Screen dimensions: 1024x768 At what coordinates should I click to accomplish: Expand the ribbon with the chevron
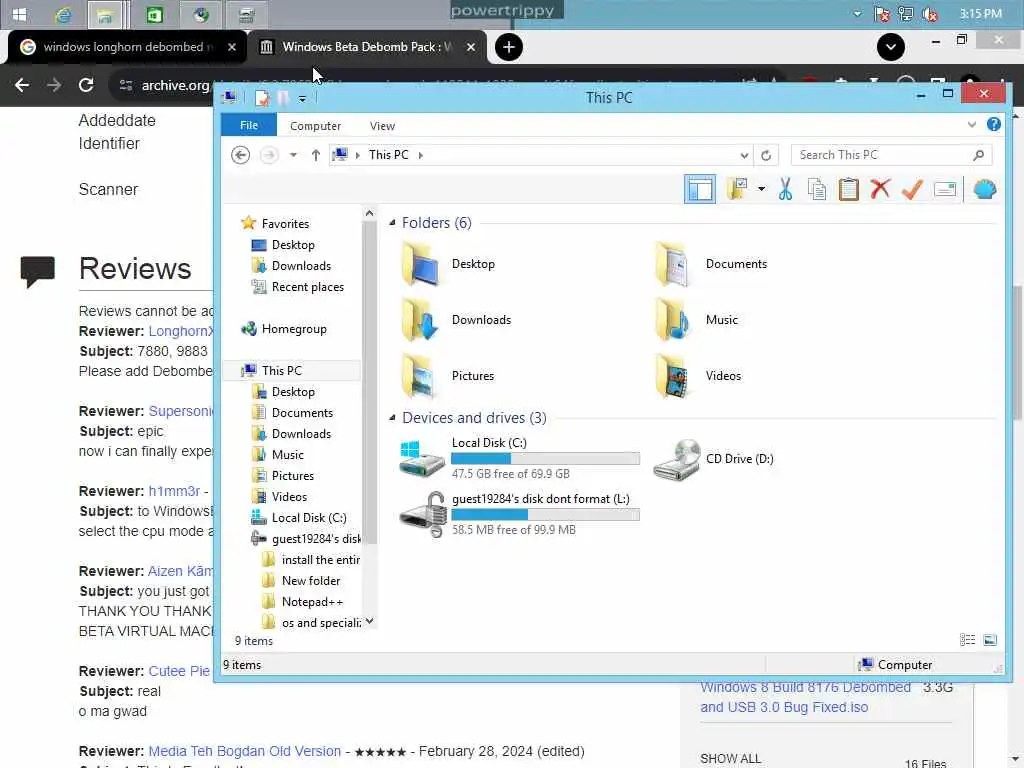pos(972,125)
